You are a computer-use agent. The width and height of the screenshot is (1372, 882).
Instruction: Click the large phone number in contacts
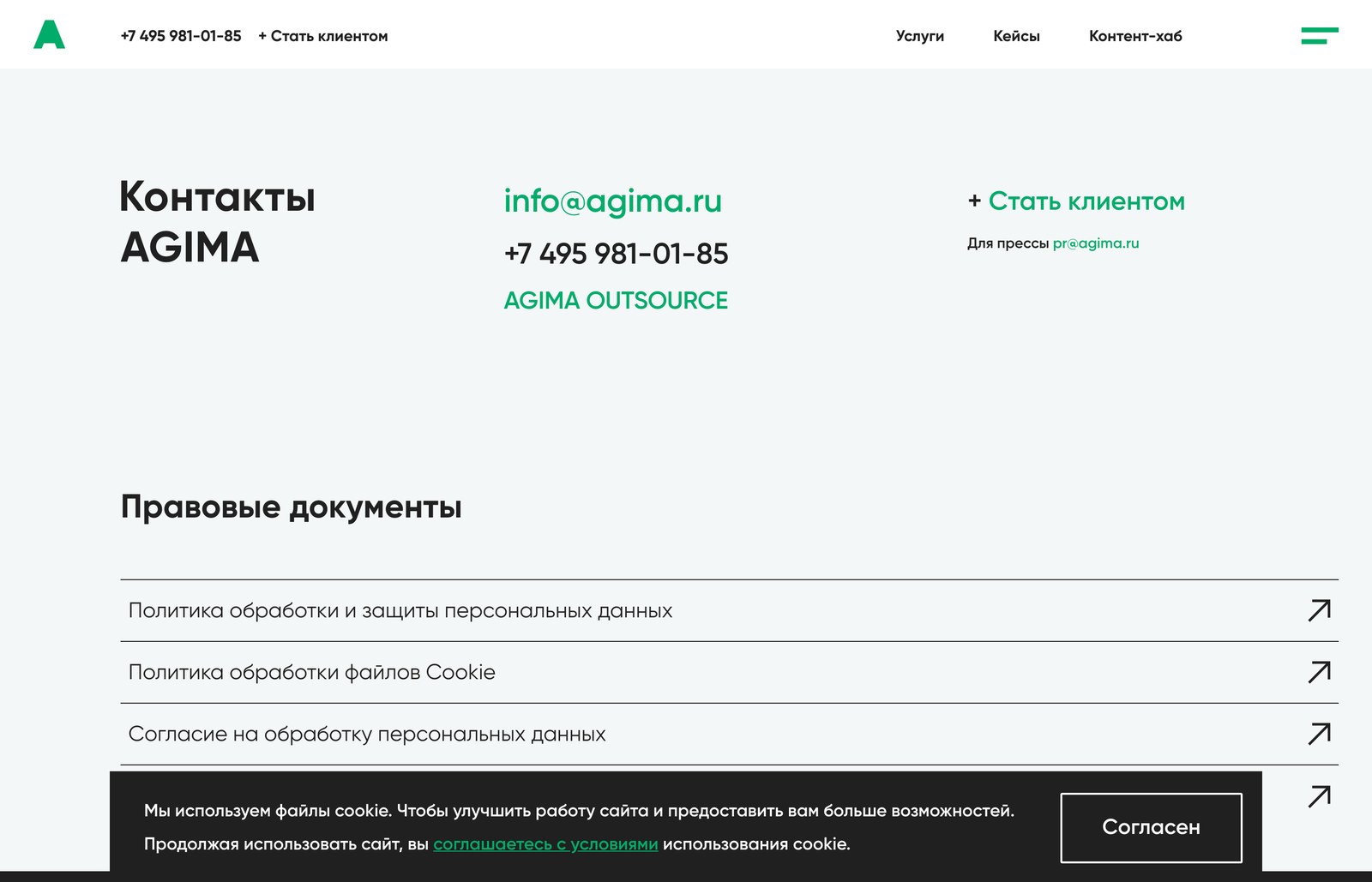coord(616,254)
